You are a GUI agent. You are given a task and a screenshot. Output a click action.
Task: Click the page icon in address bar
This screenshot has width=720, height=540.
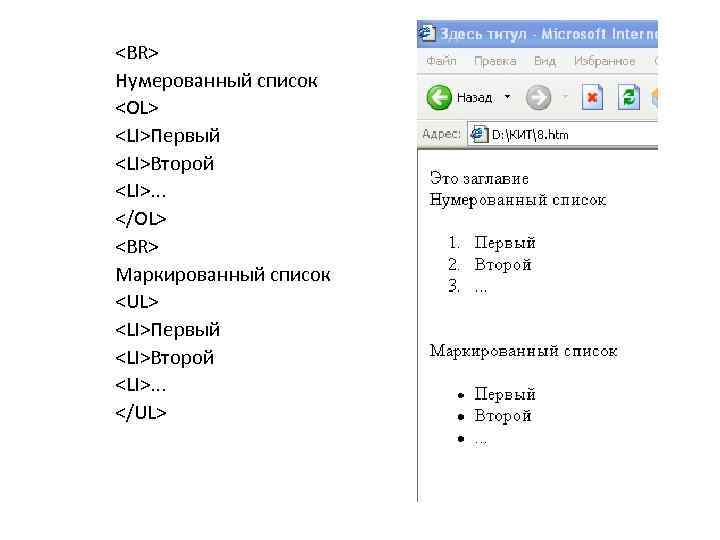point(479,135)
